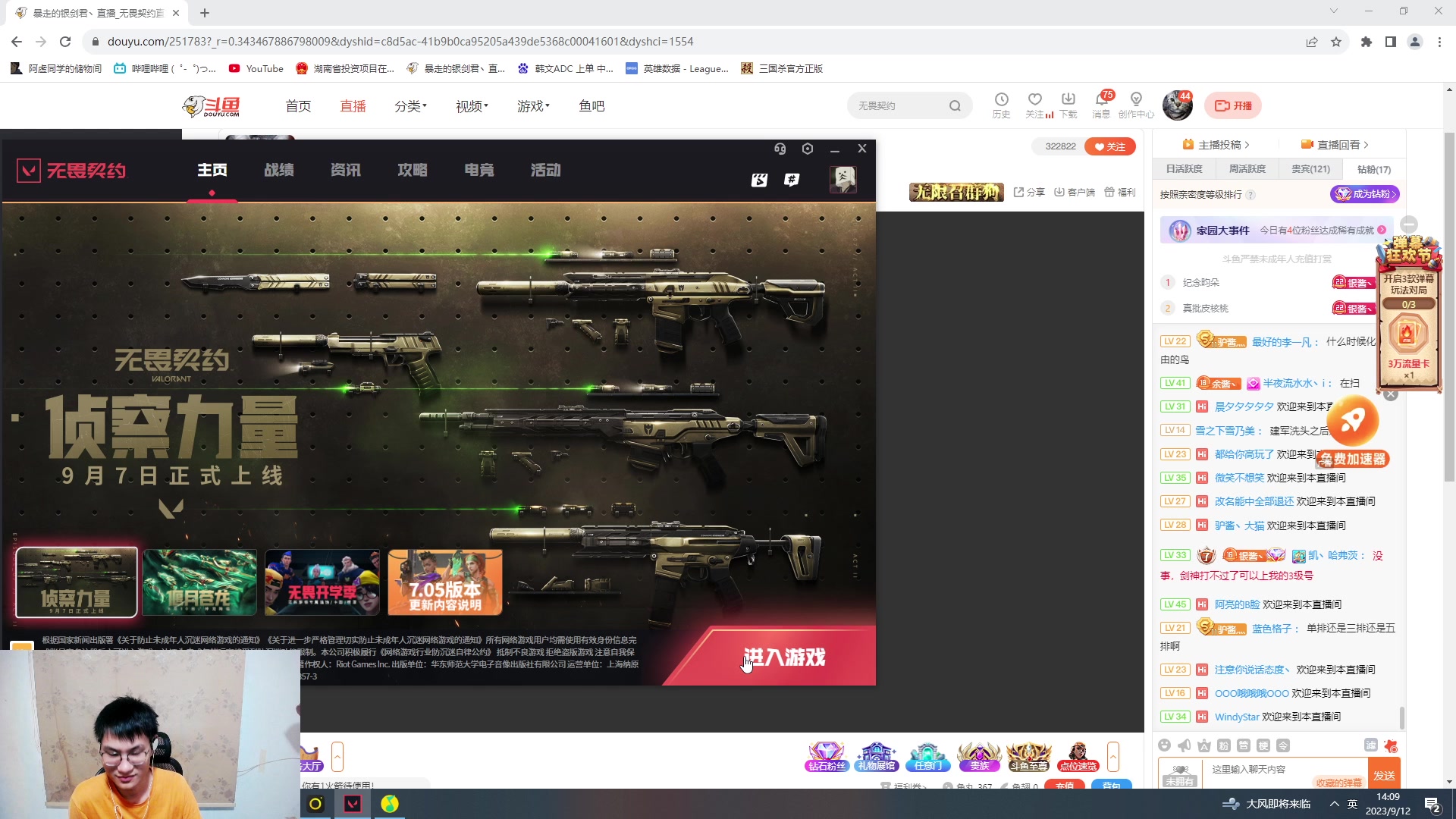The image size is (1456, 819).
Task: Click the chat panel vertical scrollbar
Action: point(1401,717)
